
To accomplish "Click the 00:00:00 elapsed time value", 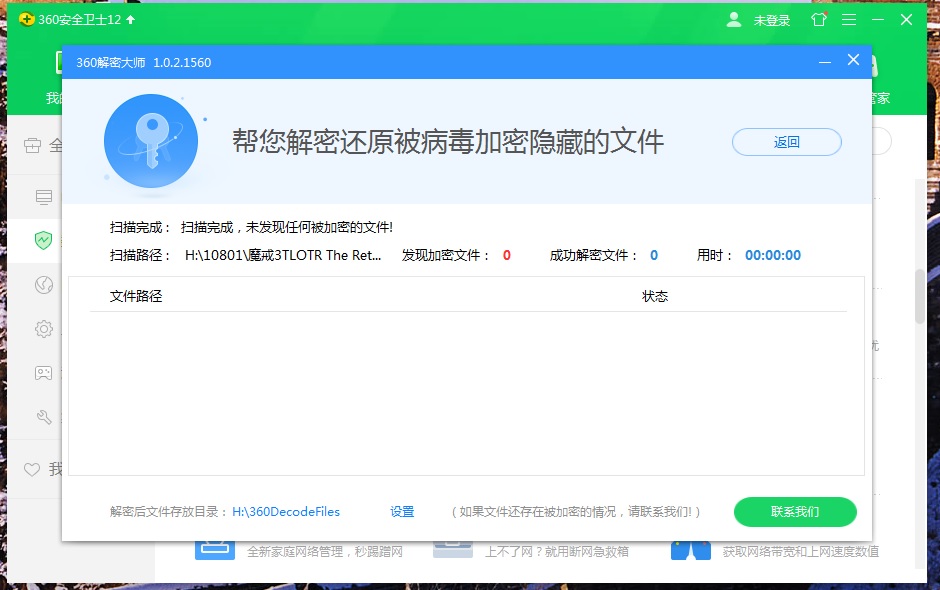I will click(773, 255).
